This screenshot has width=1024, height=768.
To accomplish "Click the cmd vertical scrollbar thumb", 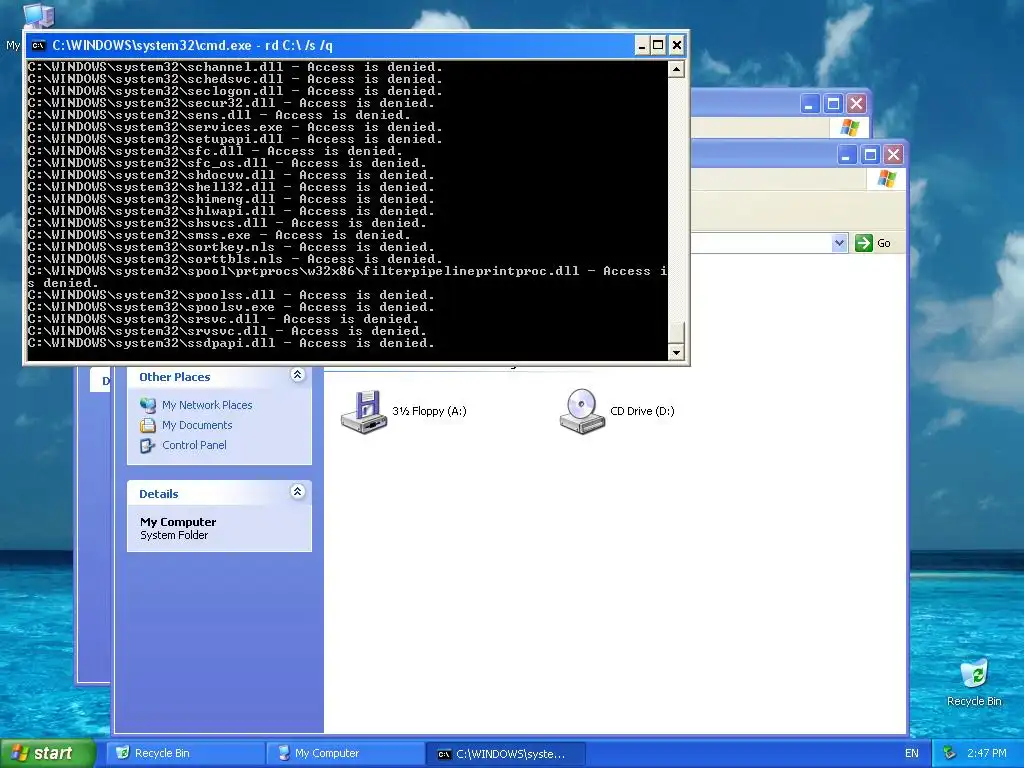I will point(676,332).
